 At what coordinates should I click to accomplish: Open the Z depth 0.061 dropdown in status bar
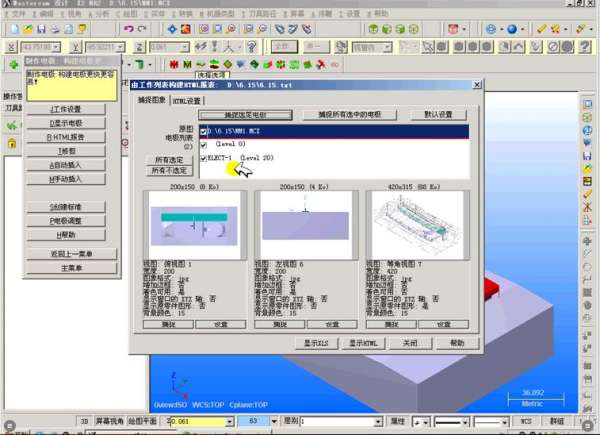(x=230, y=422)
